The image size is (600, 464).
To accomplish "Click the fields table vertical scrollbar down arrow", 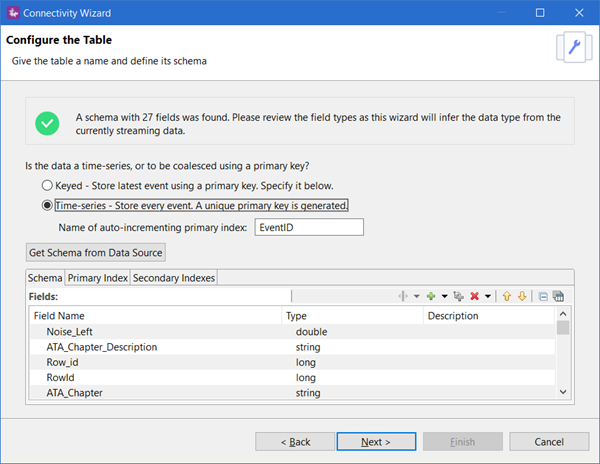I will [563, 392].
